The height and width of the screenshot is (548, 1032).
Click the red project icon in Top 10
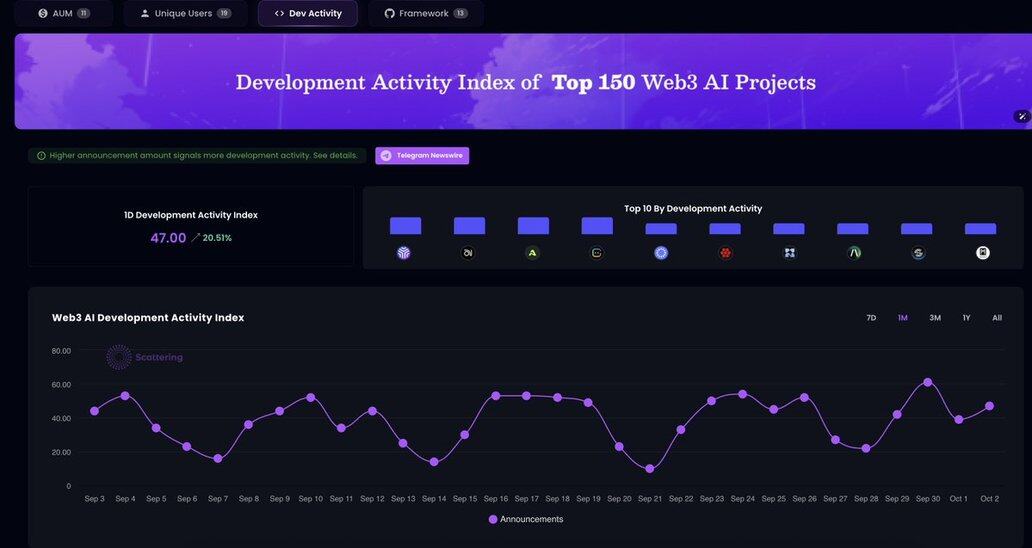pyautogui.click(x=725, y=253)
